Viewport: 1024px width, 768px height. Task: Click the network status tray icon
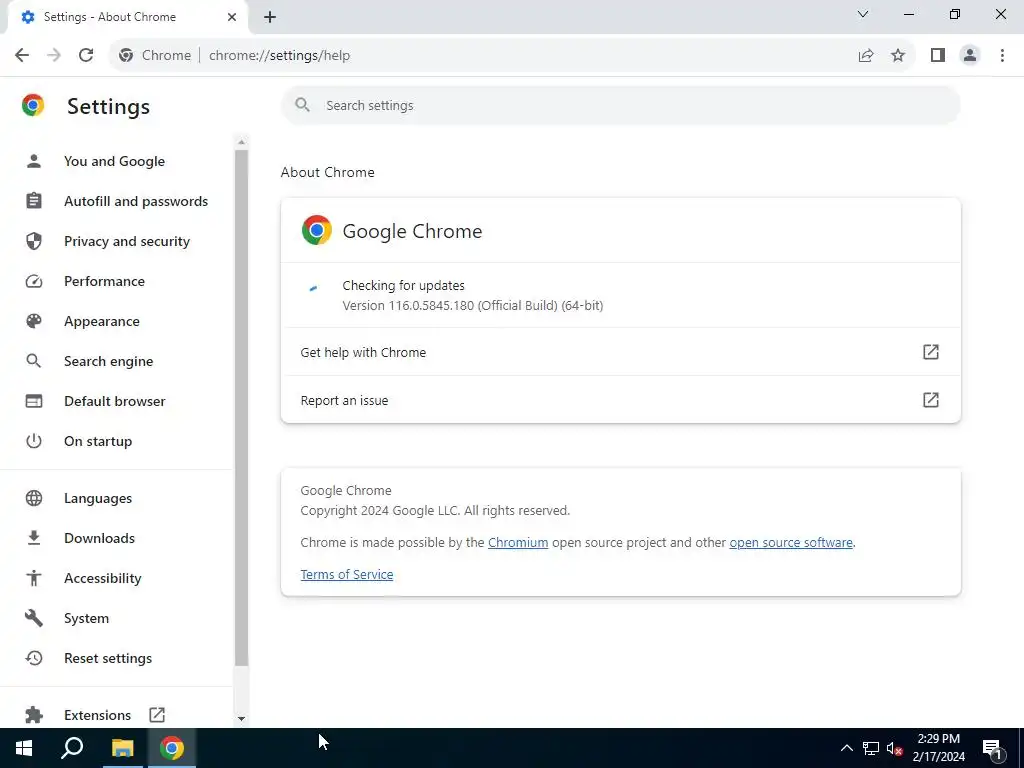point(871,748)
